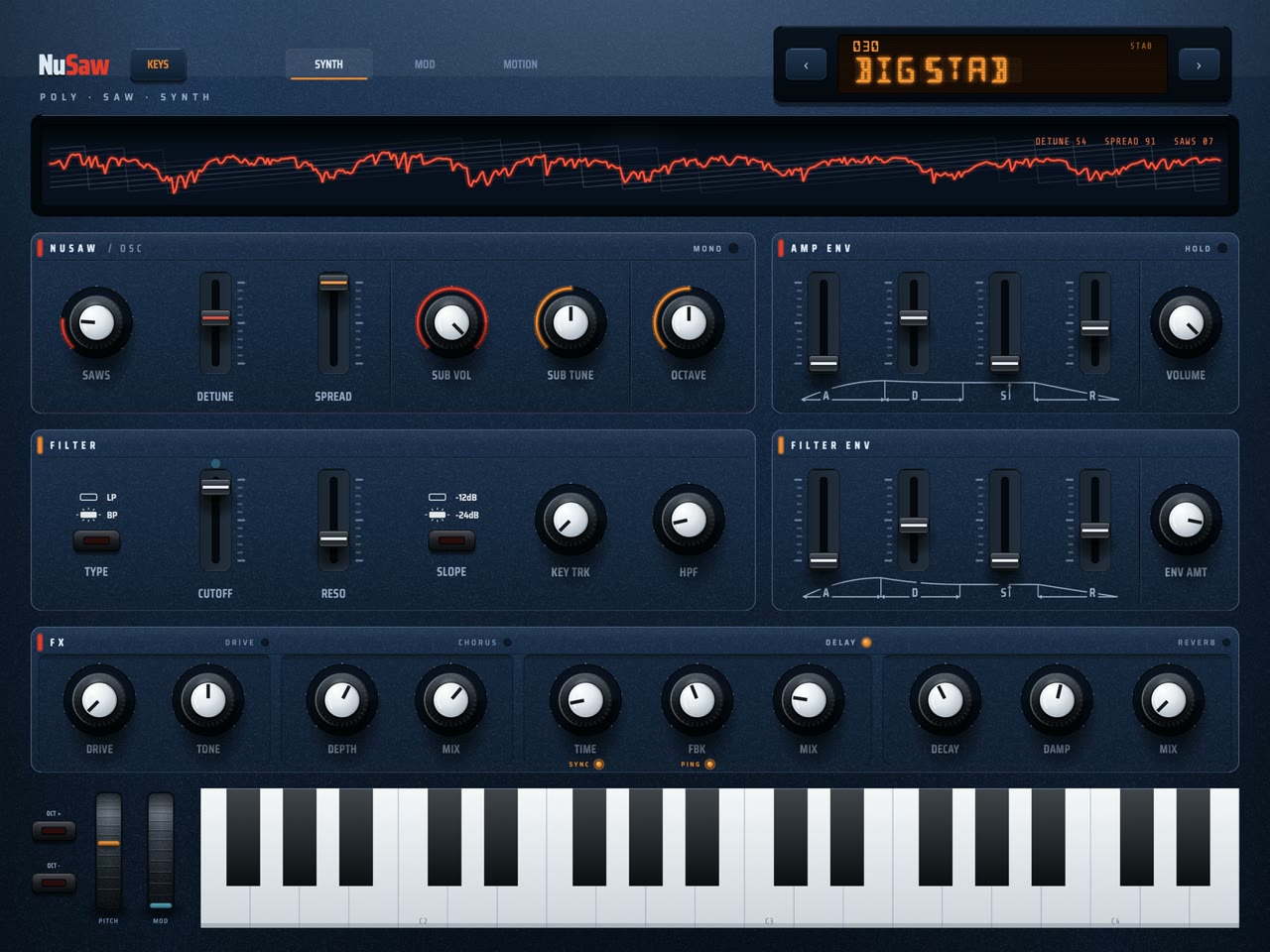Toggle the MONO switch on the oscillator

(x=733, y=248)
